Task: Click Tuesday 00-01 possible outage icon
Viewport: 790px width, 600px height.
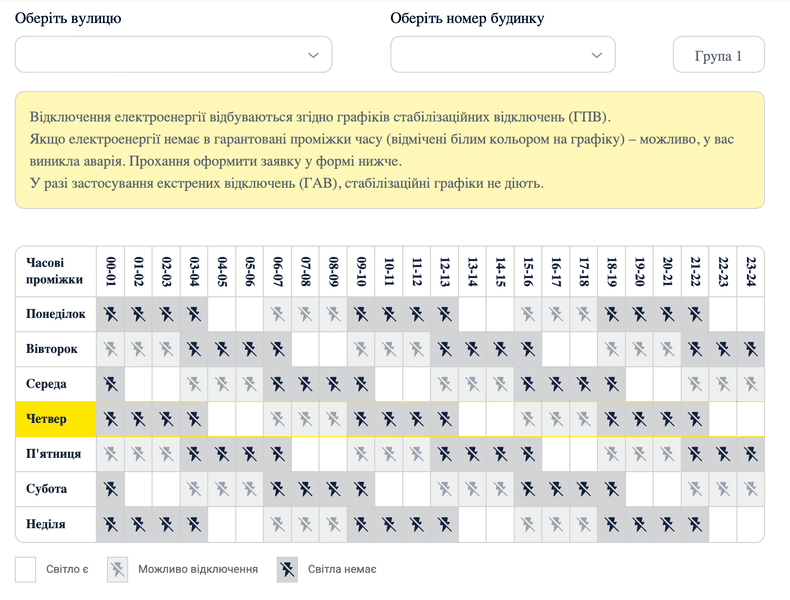Action: (111, 349)
